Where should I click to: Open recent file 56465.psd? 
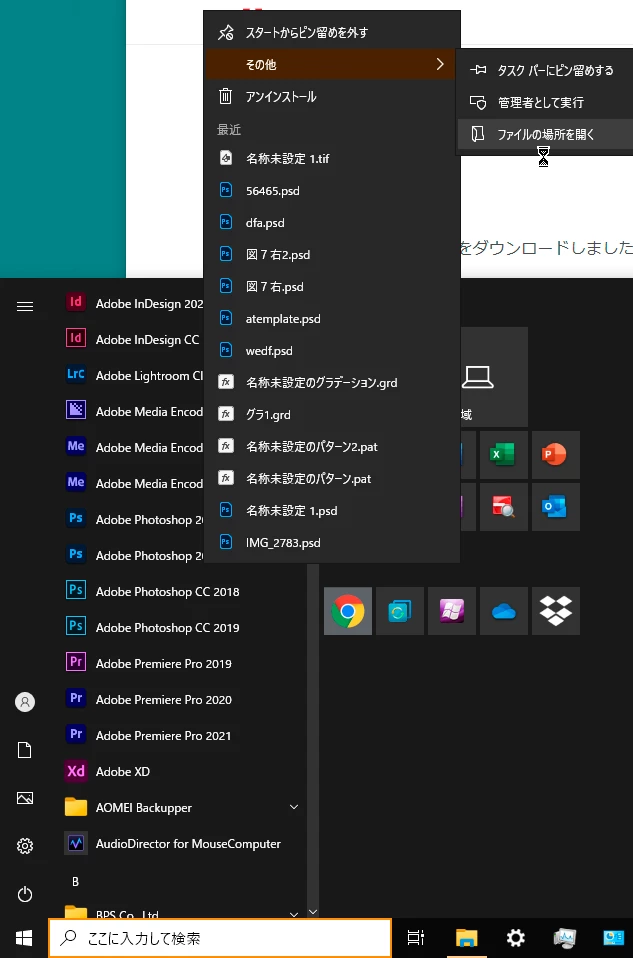click(x=332, y=191)
